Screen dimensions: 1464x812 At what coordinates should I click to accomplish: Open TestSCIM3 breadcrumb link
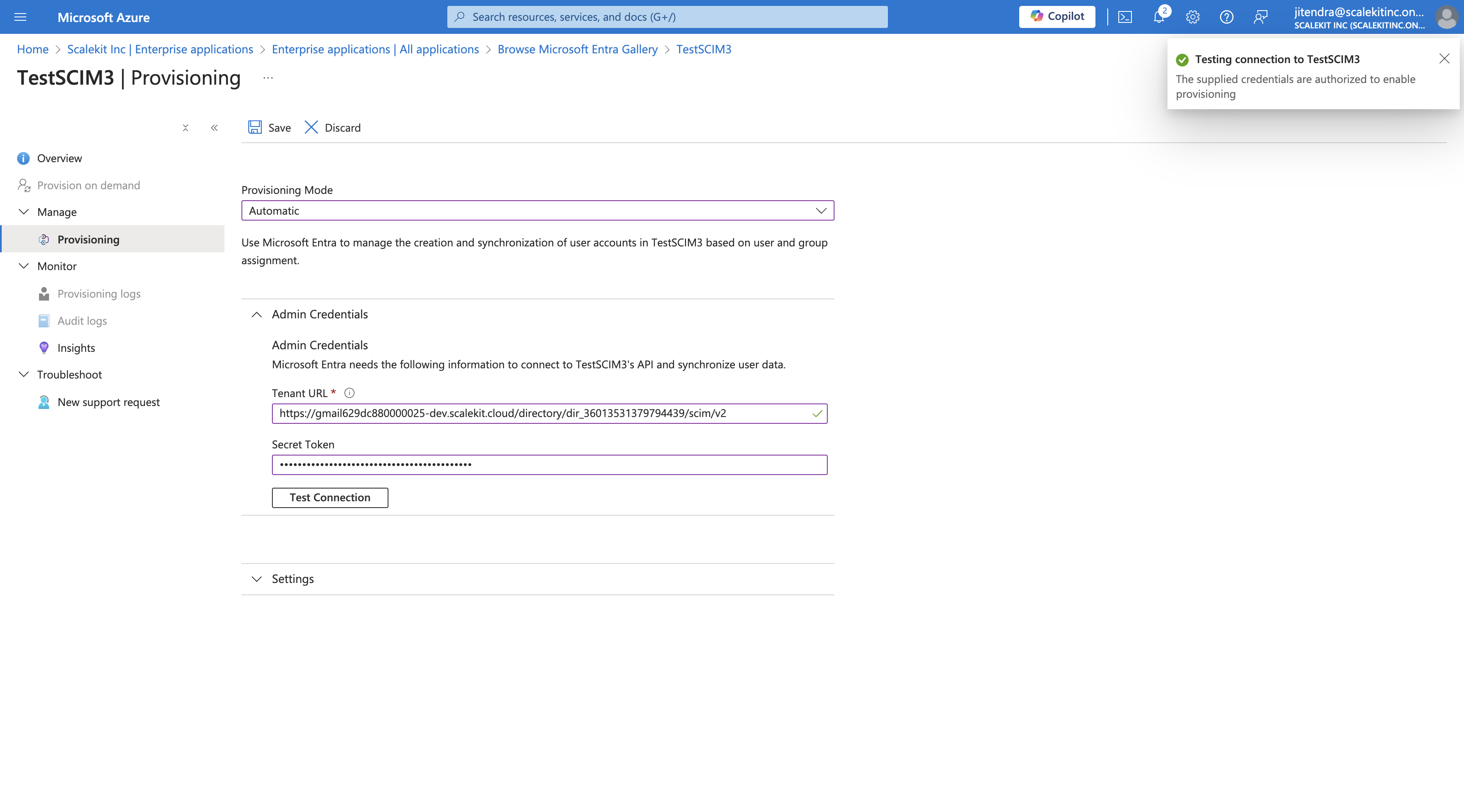tap(704, 50)
